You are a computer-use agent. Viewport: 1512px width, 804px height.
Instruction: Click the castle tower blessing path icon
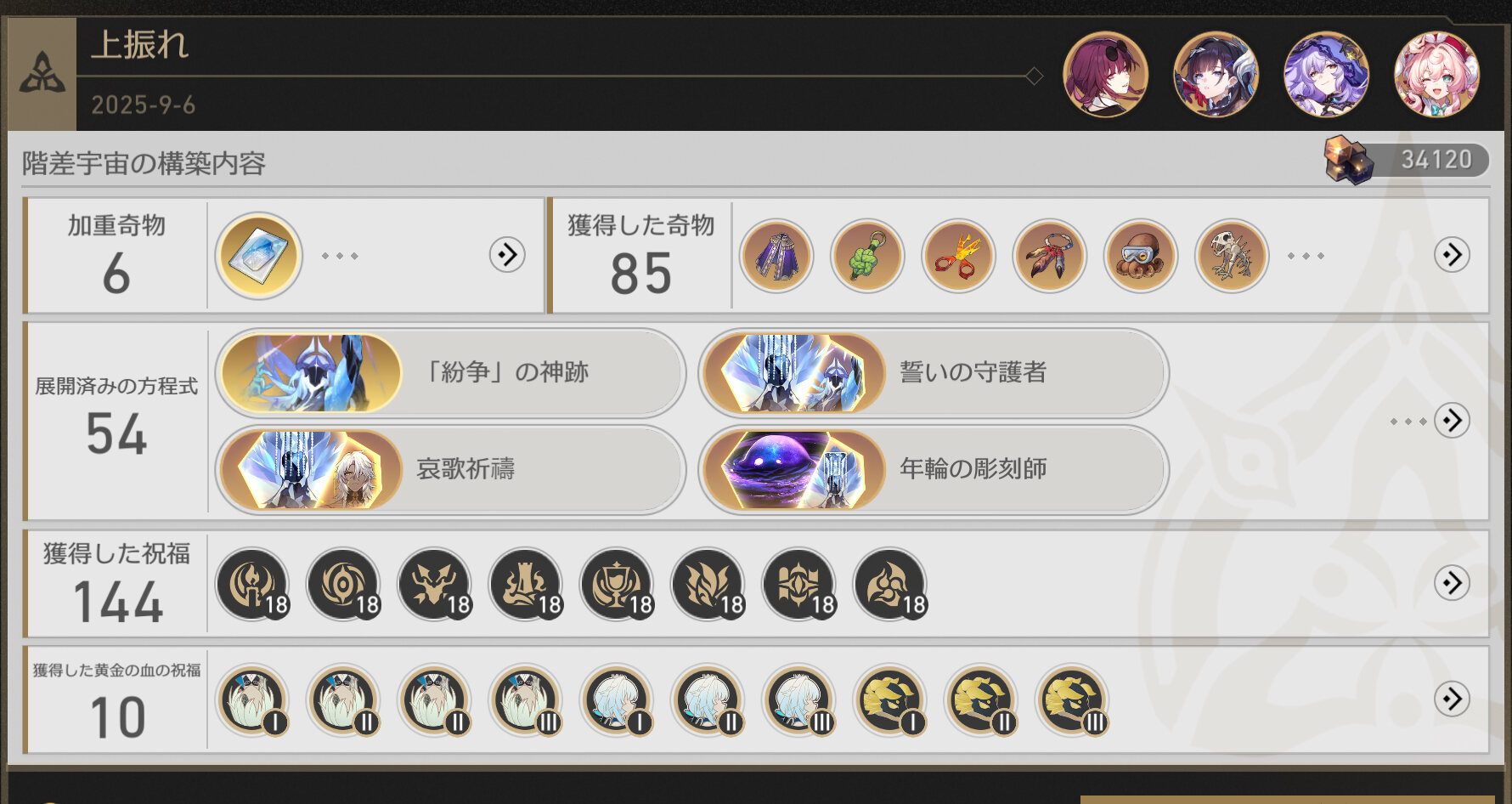coord(526,584)
